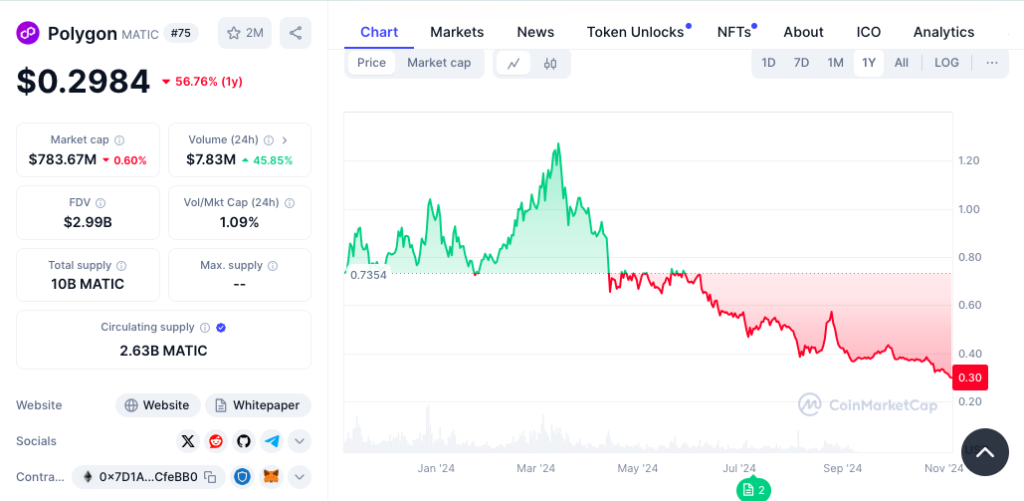Switch to the Markets tab
Image resolution: width=1024 pixels, height=501 pixels.
click(x=457, y=32)
